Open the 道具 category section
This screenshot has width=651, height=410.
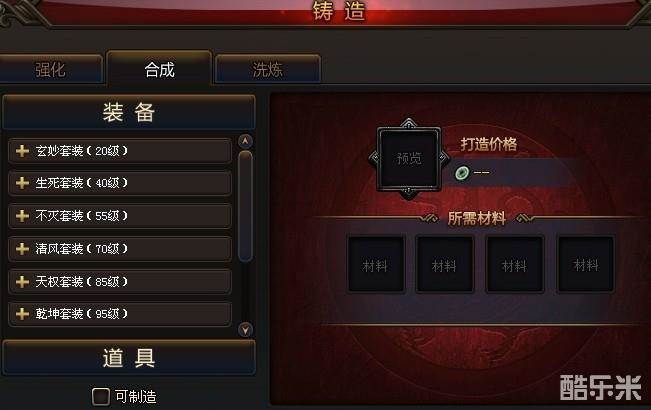[x=129, y=358]
